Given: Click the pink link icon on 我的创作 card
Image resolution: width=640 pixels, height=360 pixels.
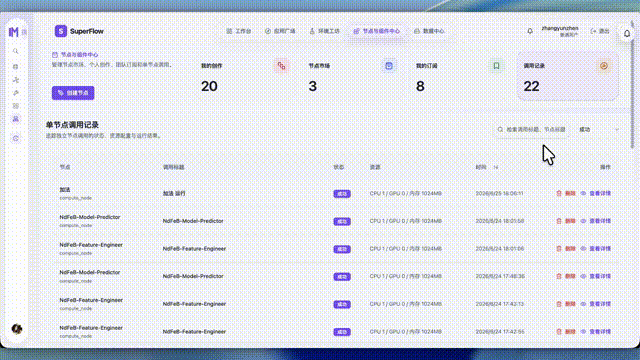Looking at the screenshot, I should click(281, 66).
